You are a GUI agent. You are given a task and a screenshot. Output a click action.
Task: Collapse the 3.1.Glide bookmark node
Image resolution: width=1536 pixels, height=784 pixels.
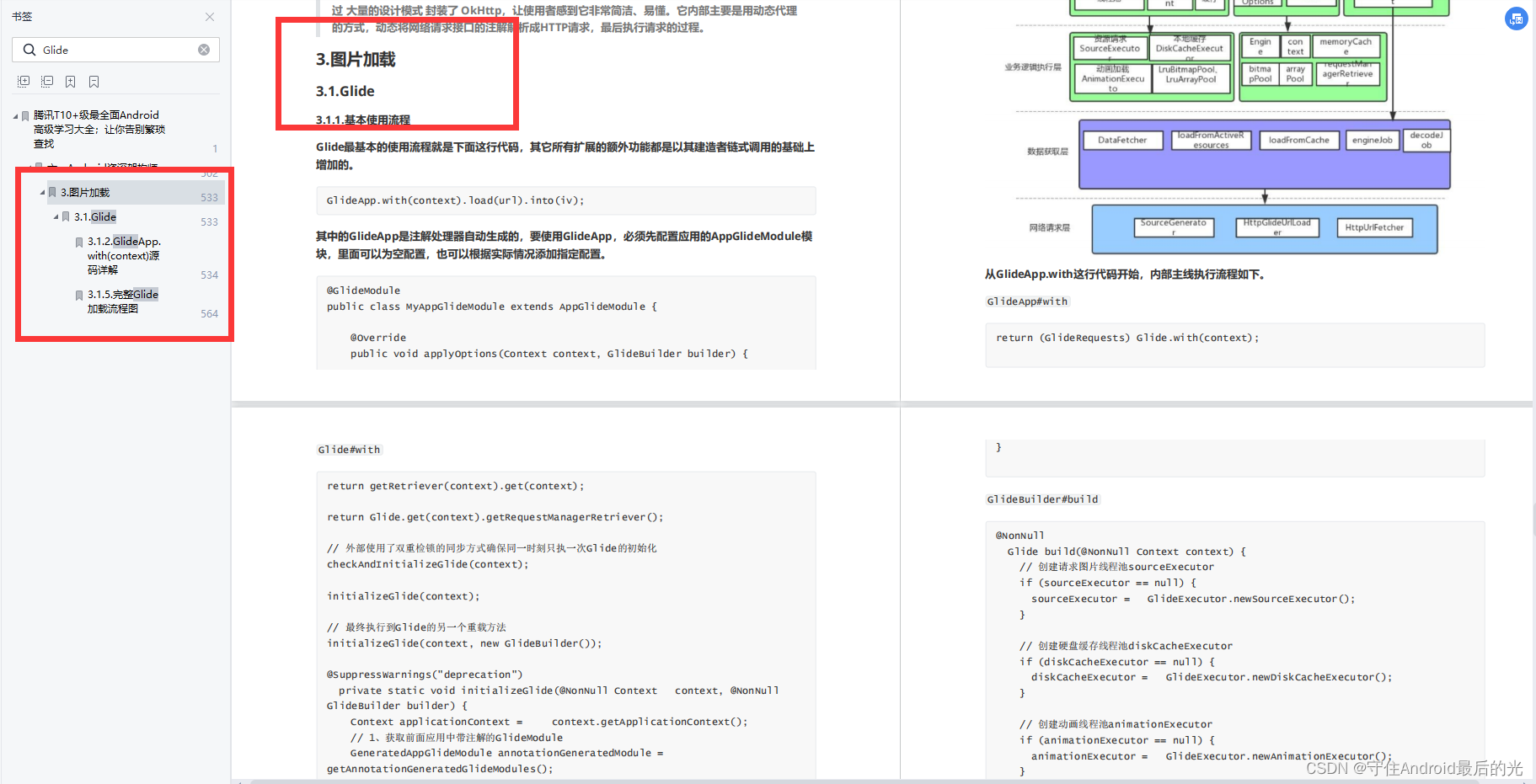[56, 217]
